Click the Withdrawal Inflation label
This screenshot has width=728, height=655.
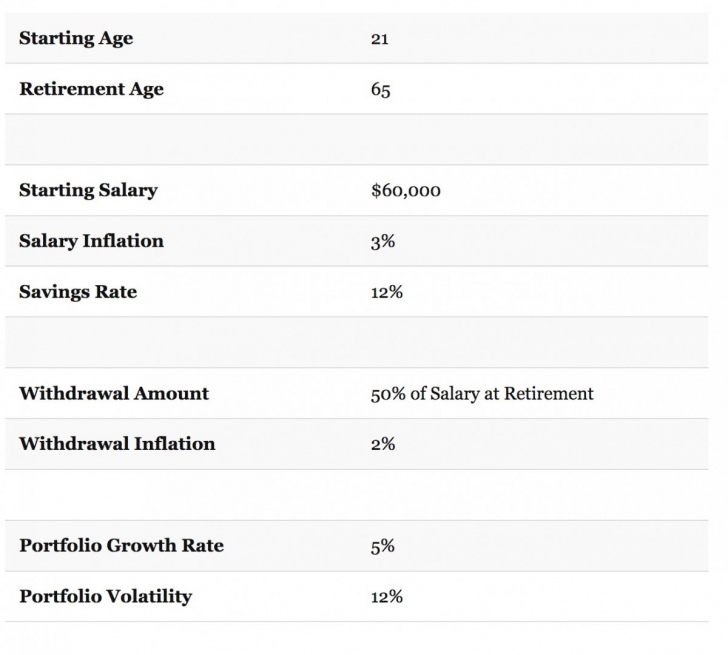(x=117, y=444)
